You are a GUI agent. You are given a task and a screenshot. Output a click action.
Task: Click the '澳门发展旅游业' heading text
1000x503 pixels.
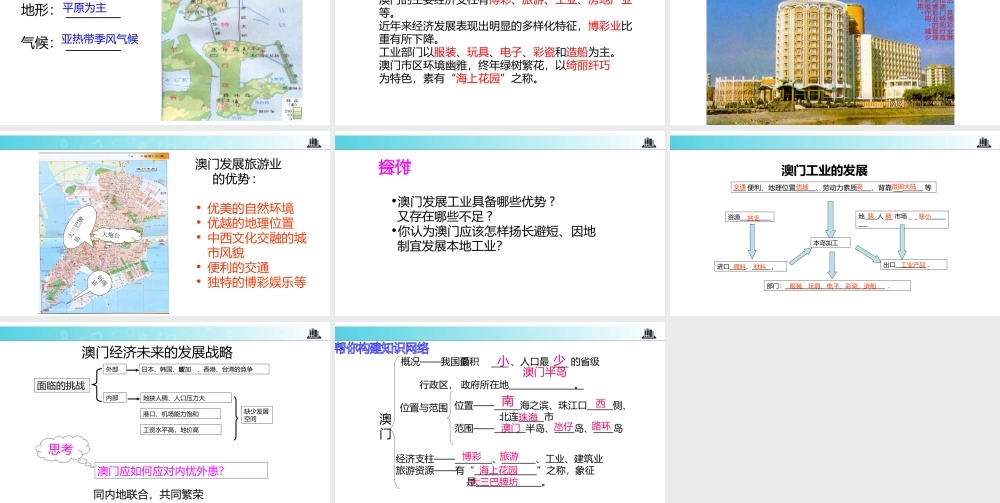point(238,164)
